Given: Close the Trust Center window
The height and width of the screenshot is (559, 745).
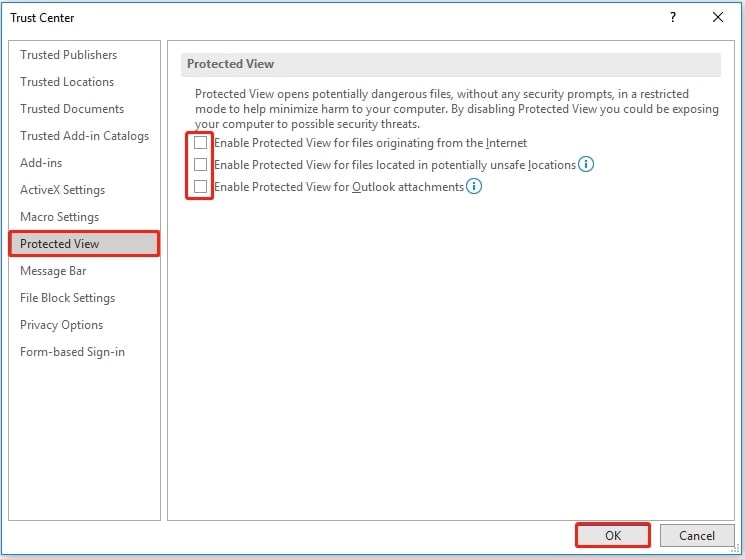Looking at the screenshot, I should point(718,18).
